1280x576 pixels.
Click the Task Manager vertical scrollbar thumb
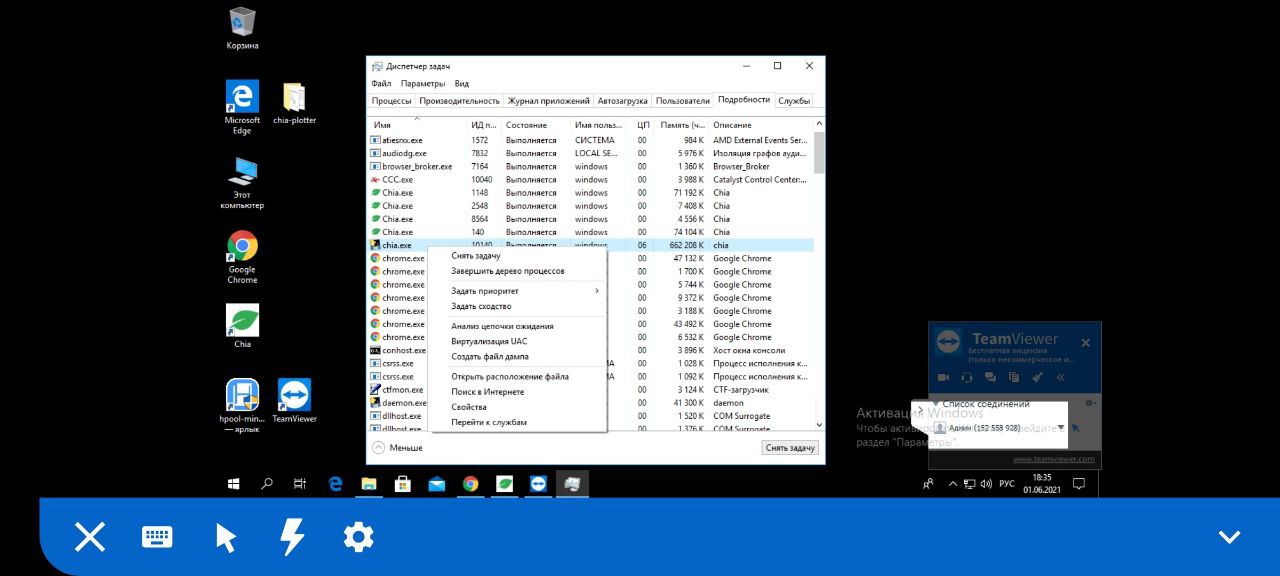tap(820, 152)
